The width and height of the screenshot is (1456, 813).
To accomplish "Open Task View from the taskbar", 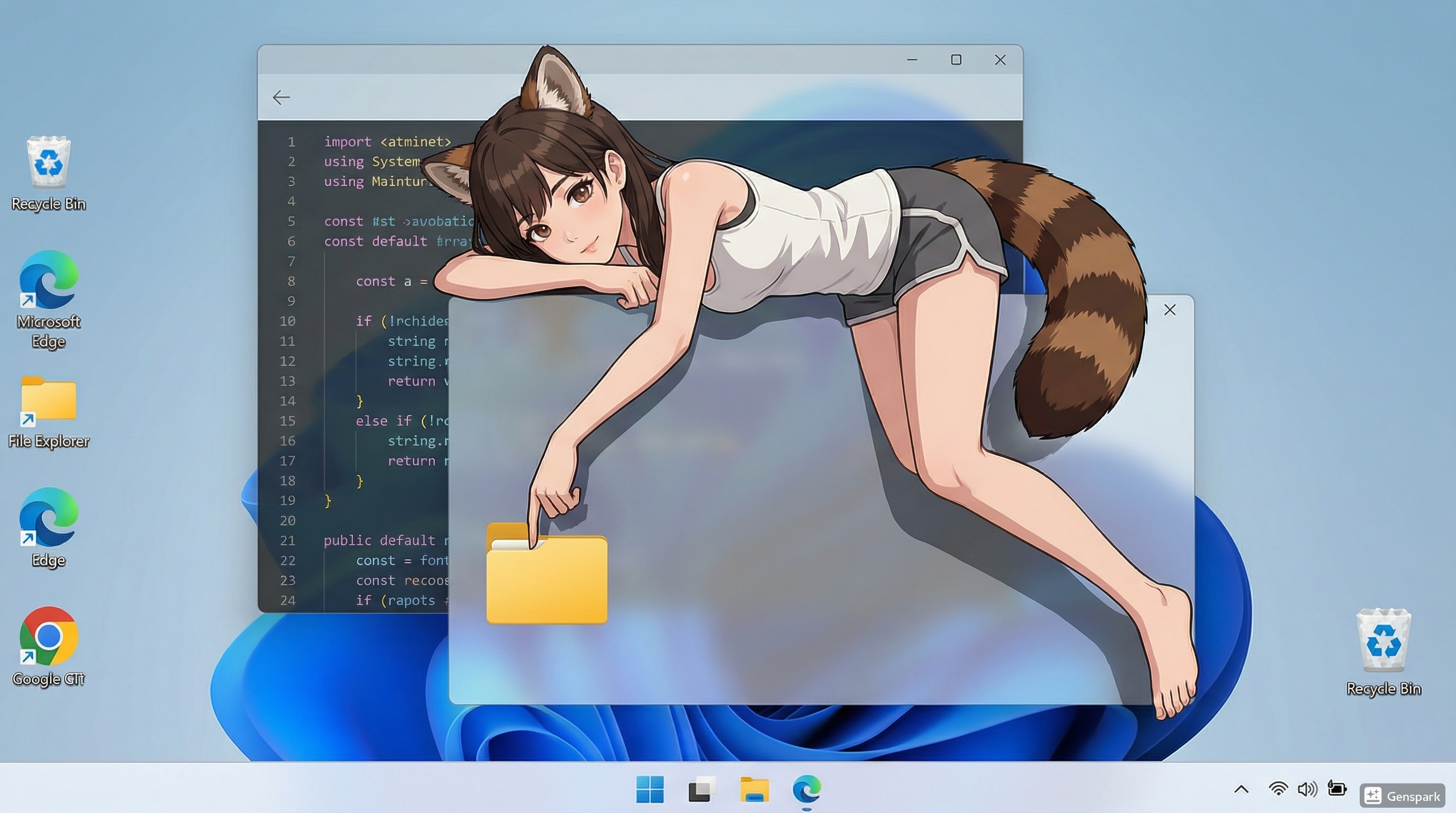I will (702, 789).
